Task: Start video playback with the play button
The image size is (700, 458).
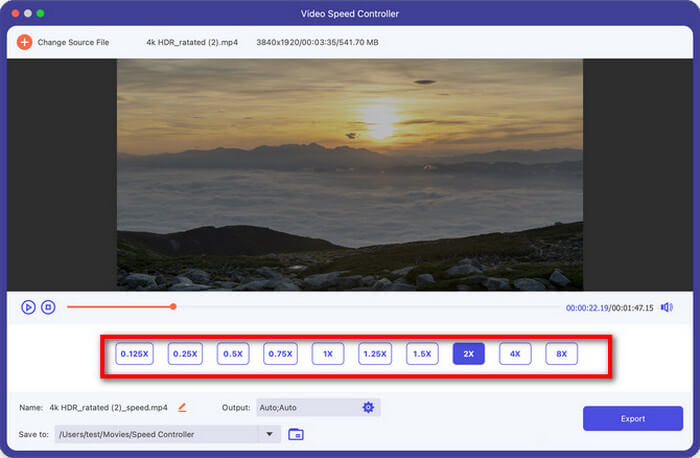Action: 28,307
